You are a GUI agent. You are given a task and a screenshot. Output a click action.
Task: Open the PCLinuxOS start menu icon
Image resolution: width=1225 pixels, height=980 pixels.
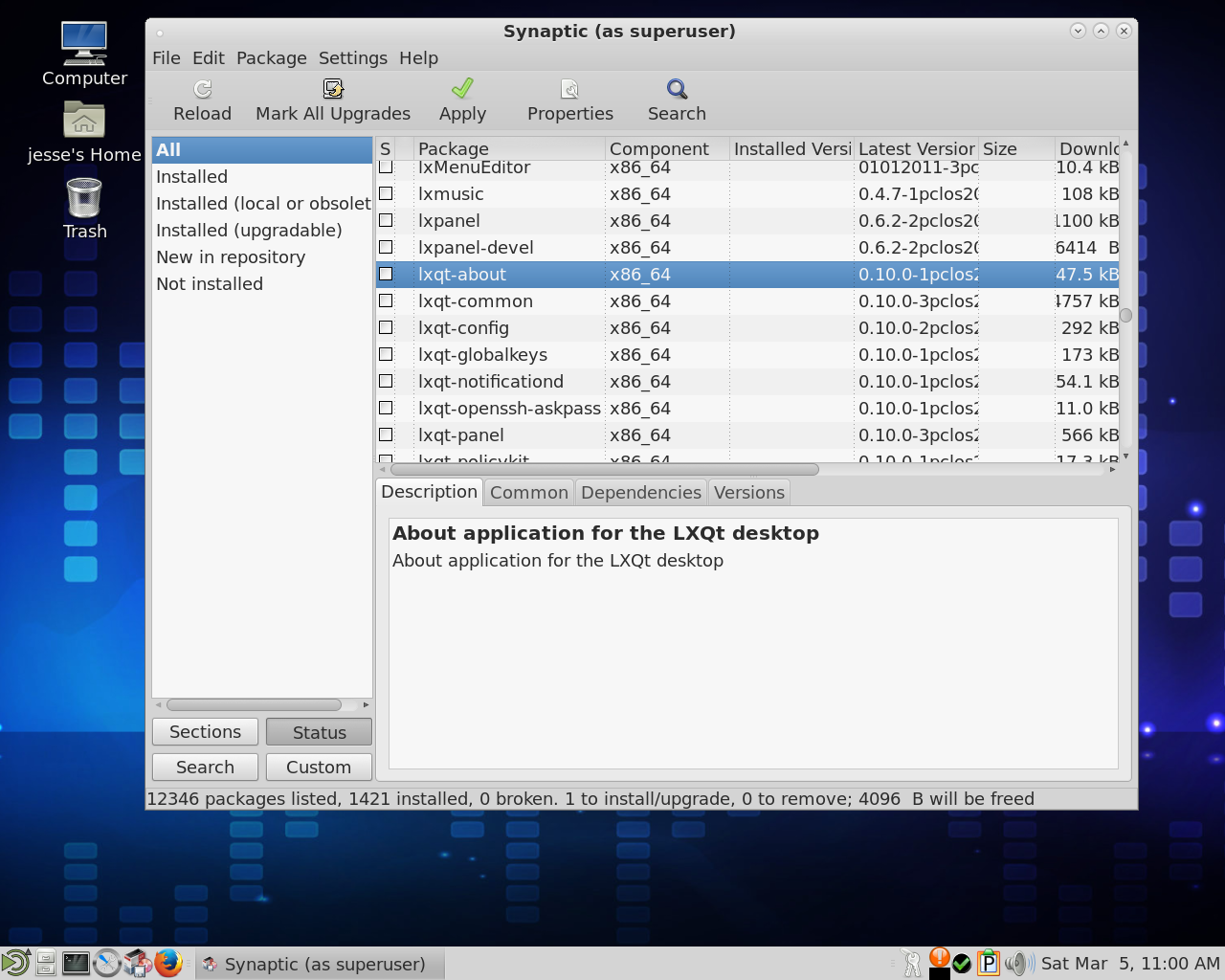(x=15, y=963)
